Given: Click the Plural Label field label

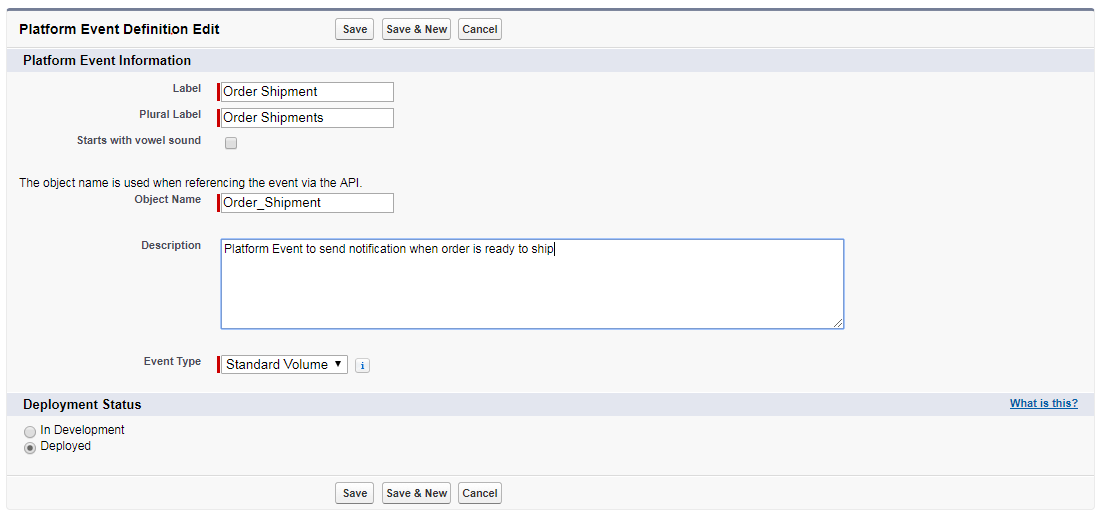Looking at the screenshot, I should (x=170, y=114).
